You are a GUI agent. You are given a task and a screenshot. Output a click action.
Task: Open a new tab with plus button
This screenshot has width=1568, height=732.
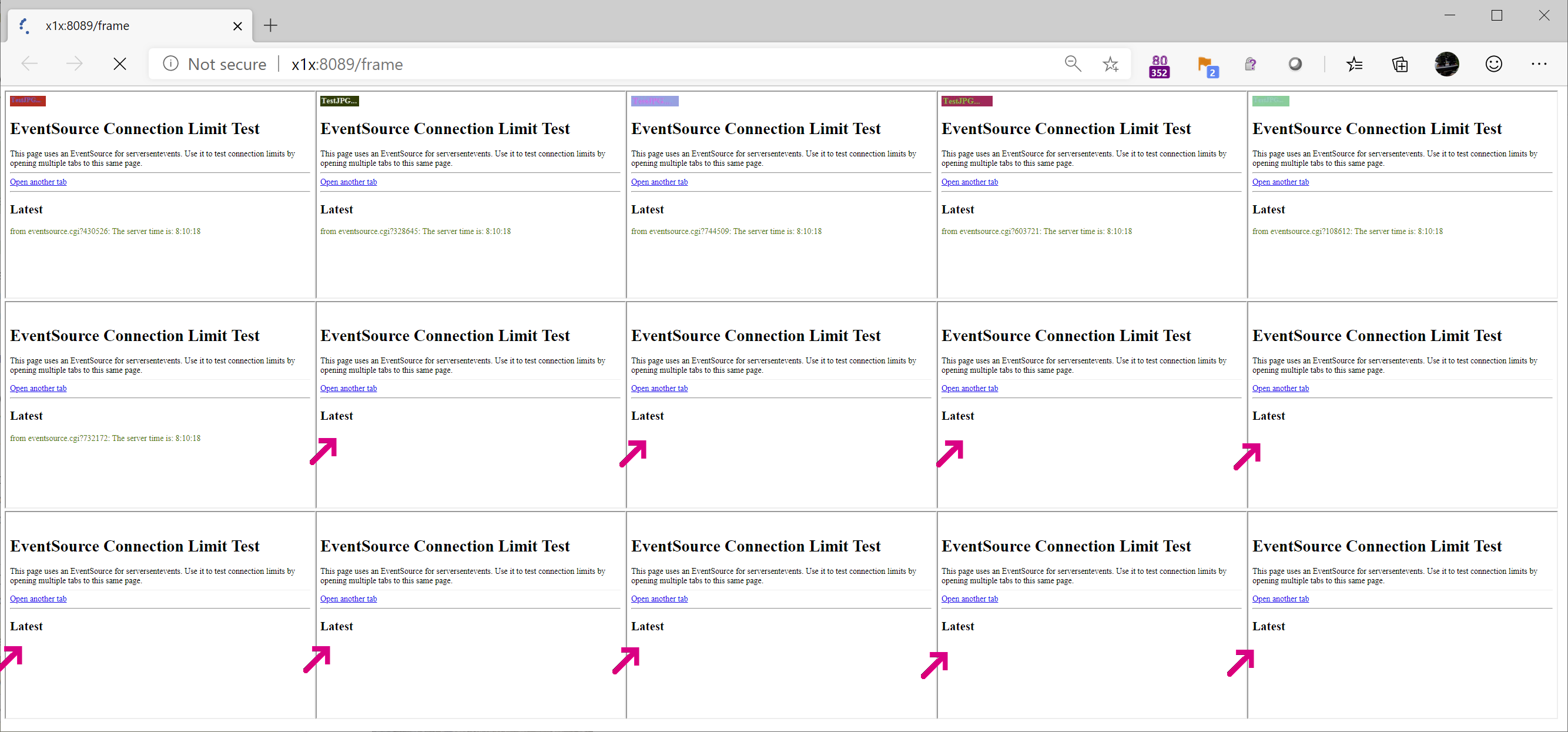[271, 26]
